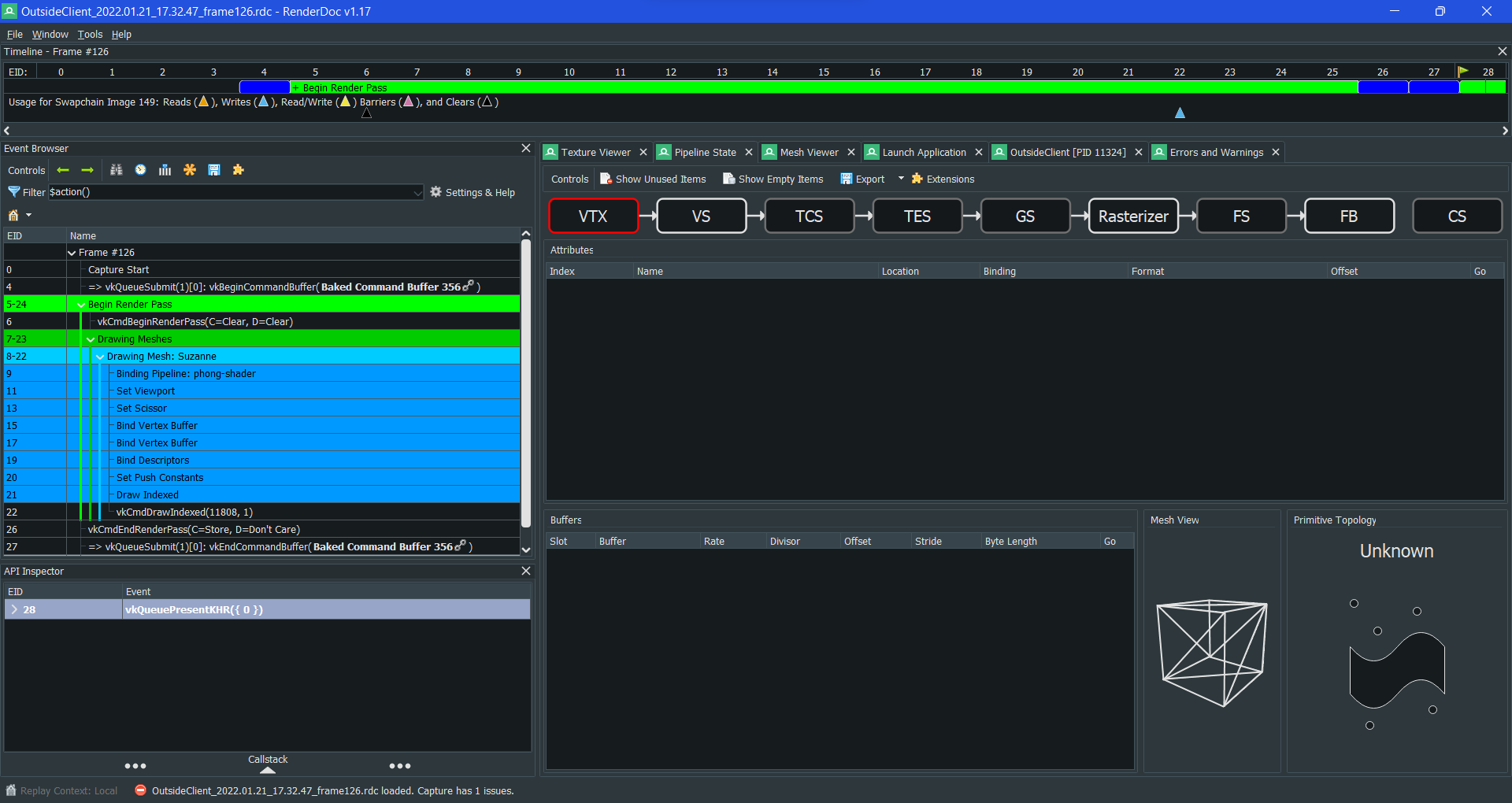Click the Event Browser vertical scrollbar down arrow

coord(525,550)
